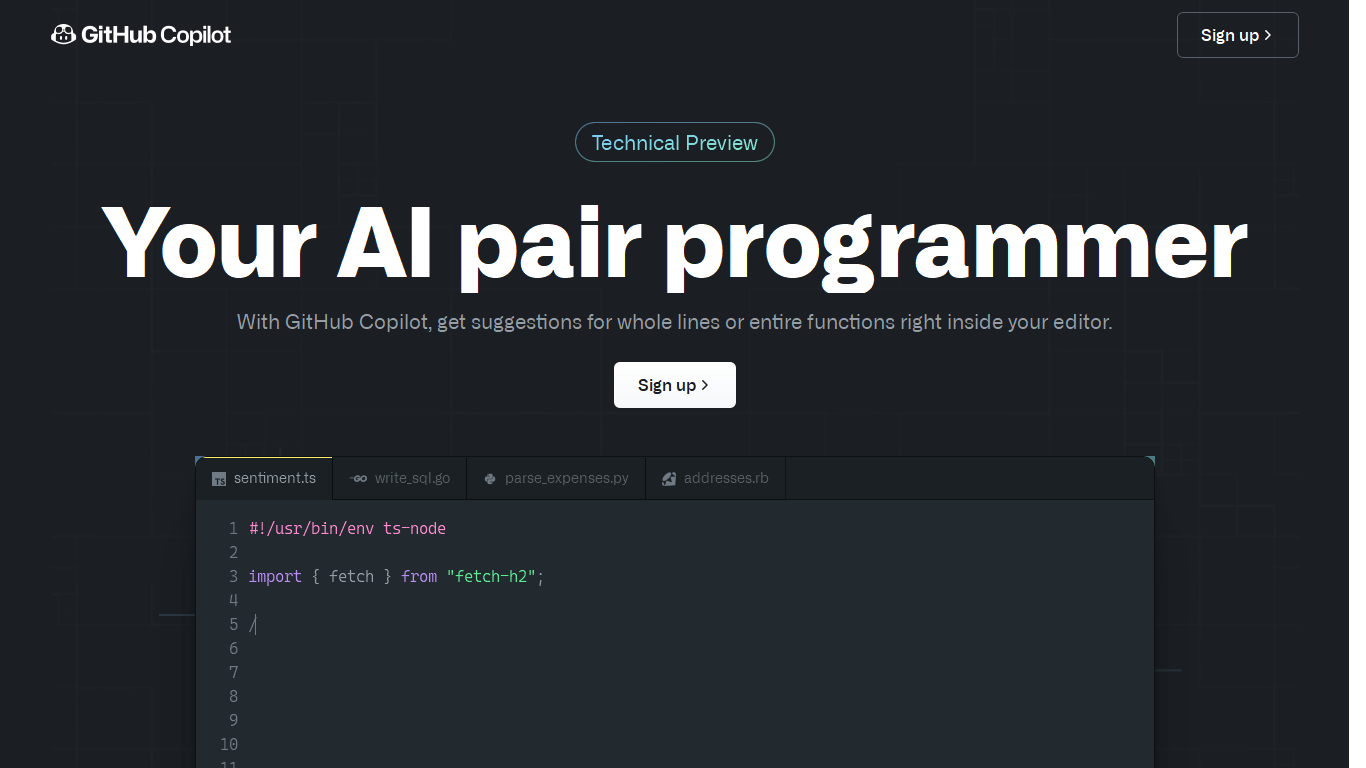Click the Ruby icon on addresses.rb tab
The image size is (1366, 768).
[669, 479]
